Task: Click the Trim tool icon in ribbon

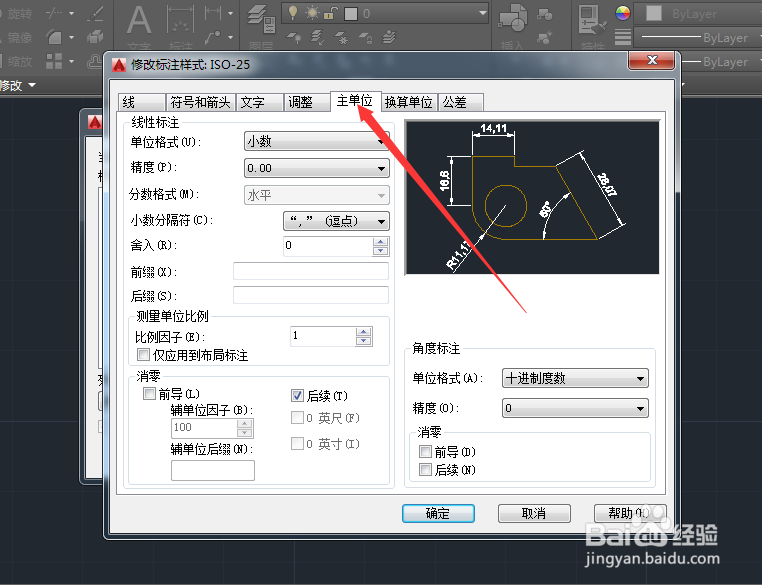Action: (x=54, y=14)
